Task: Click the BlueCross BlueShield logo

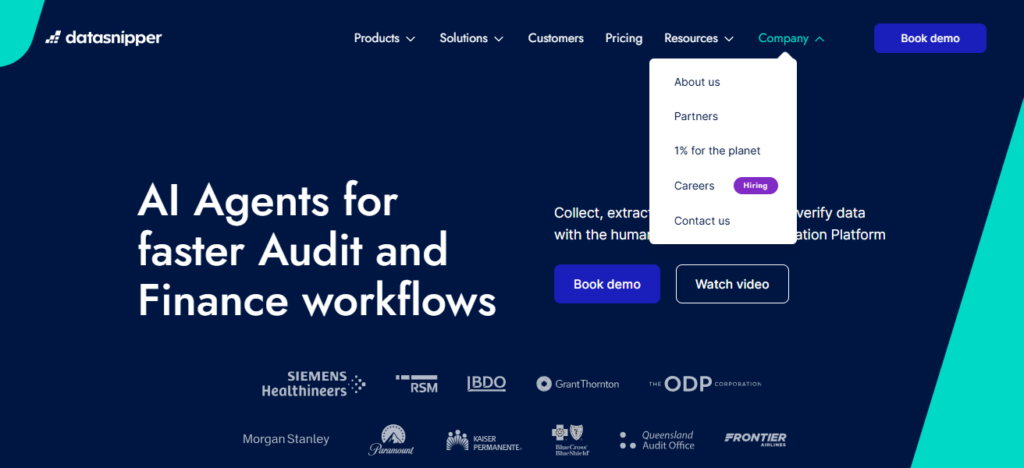Action: 570,439
